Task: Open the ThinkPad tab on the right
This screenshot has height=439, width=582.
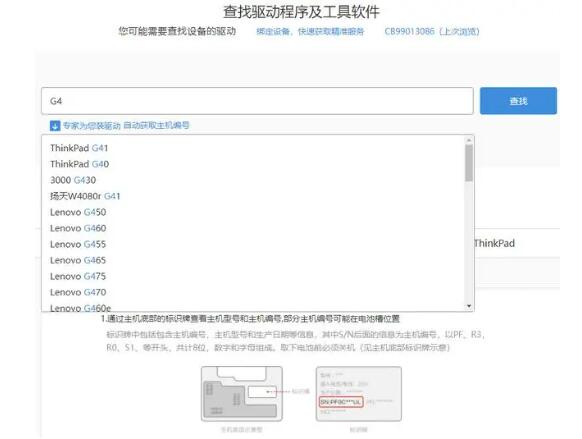Action: point(494,243)
